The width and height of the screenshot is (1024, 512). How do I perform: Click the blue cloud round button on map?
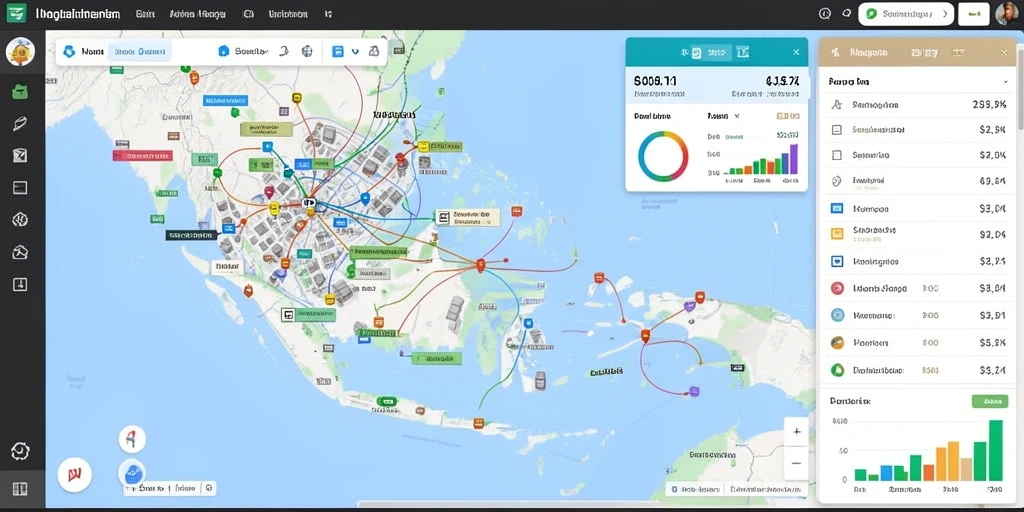click(132, 473)
